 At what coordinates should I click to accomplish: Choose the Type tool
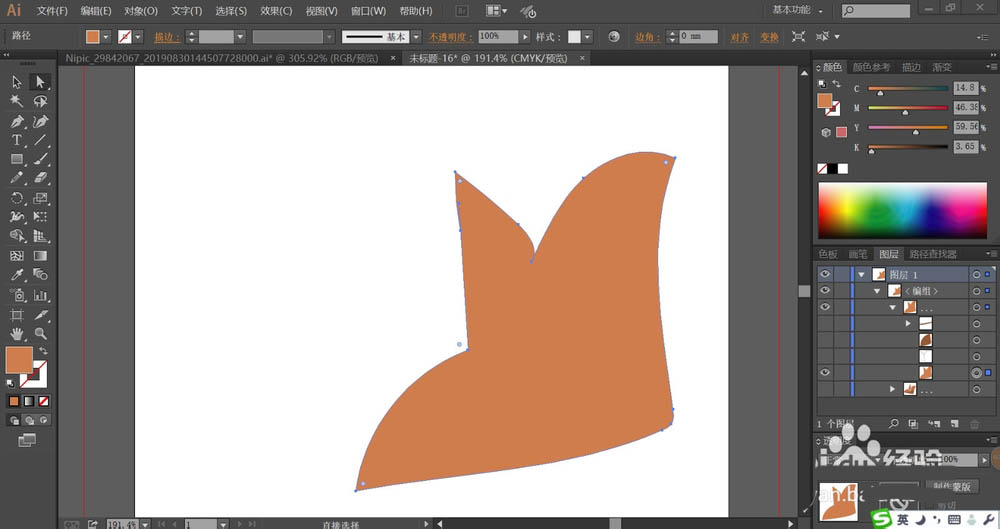coord(17,140)
